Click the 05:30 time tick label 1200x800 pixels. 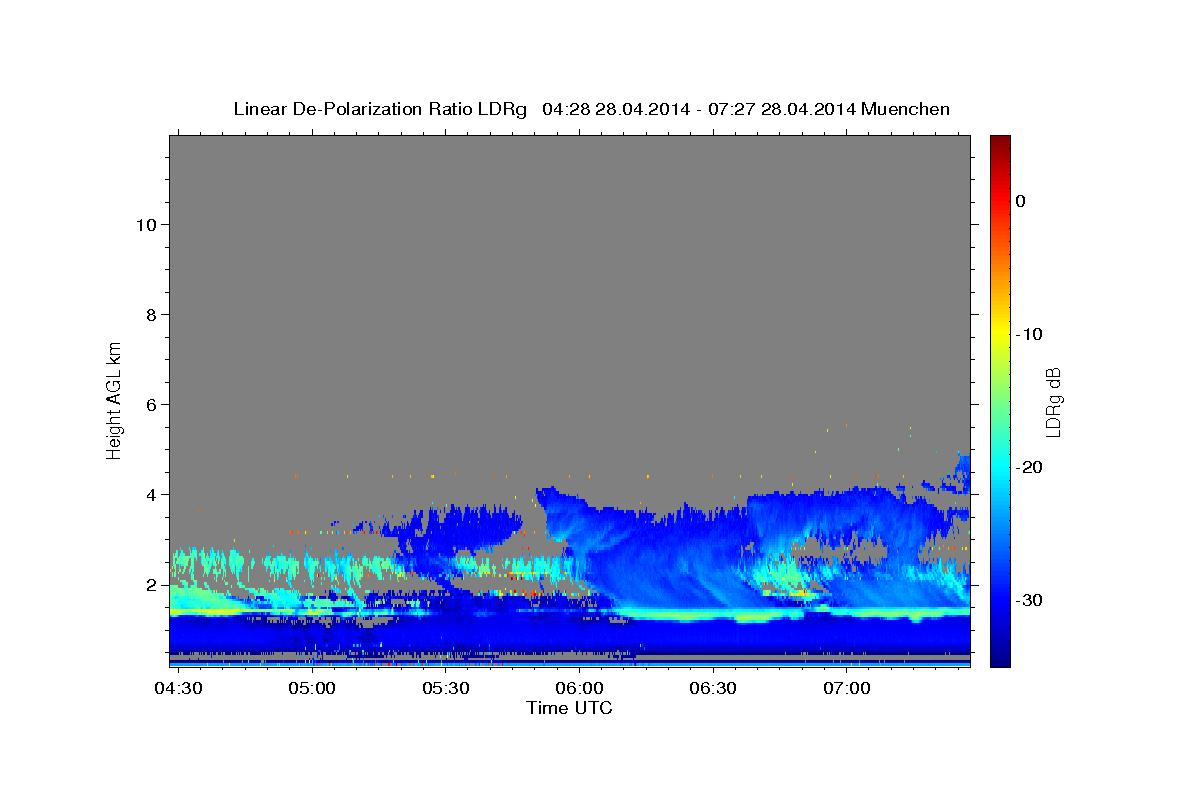click(445, 689)
